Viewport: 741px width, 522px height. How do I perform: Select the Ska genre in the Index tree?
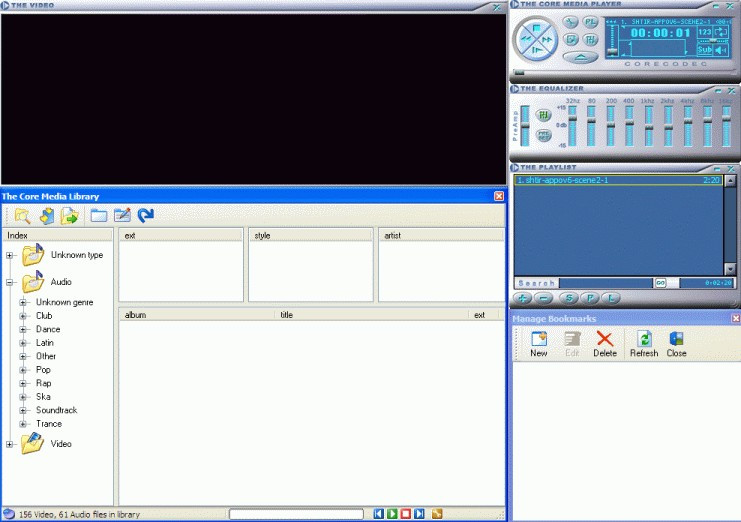coord(43,397)
